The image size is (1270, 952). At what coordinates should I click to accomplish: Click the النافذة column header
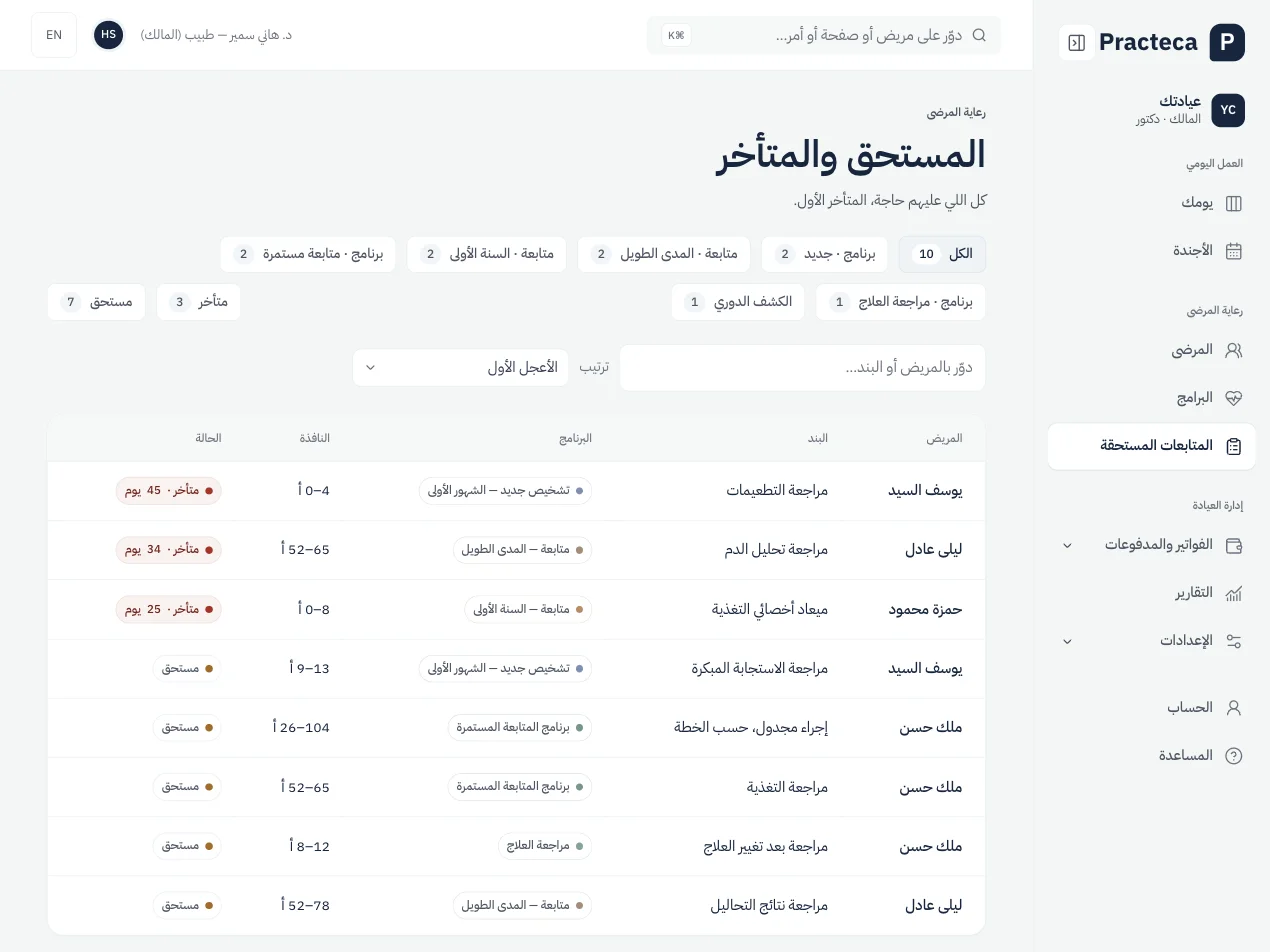point(314,438)
